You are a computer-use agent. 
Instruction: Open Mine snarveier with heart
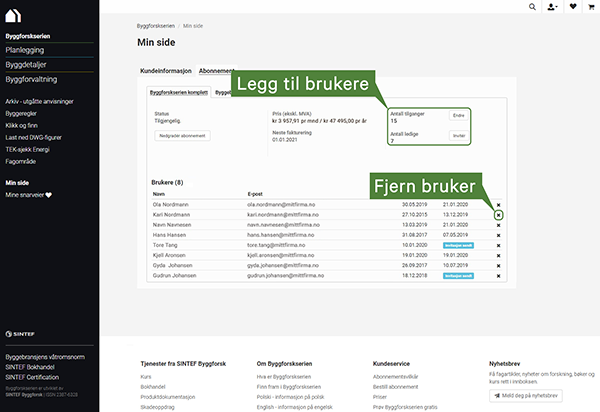(x=28, y=195)
